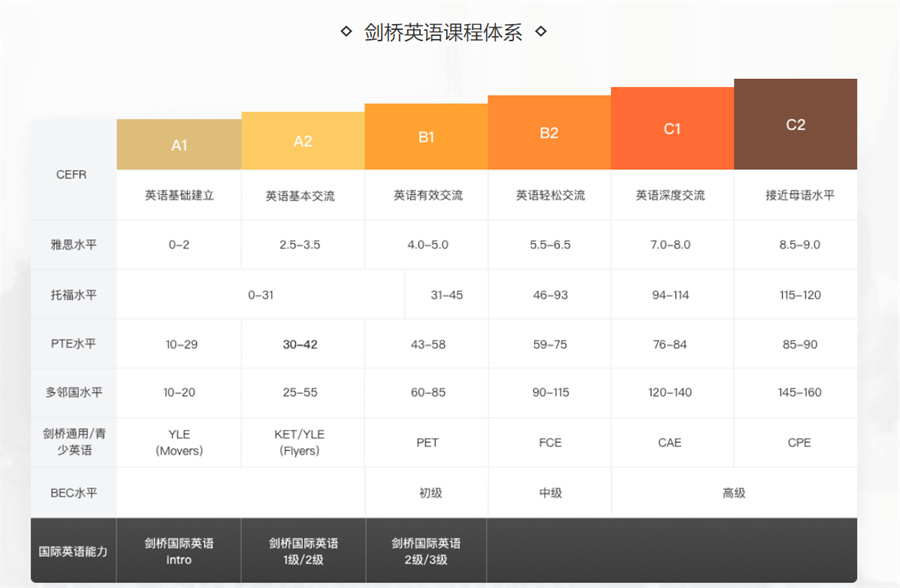Click the TOEFL 0-31 cell
This screenshot has height=588, width=900.
click(x=261, y=295)
